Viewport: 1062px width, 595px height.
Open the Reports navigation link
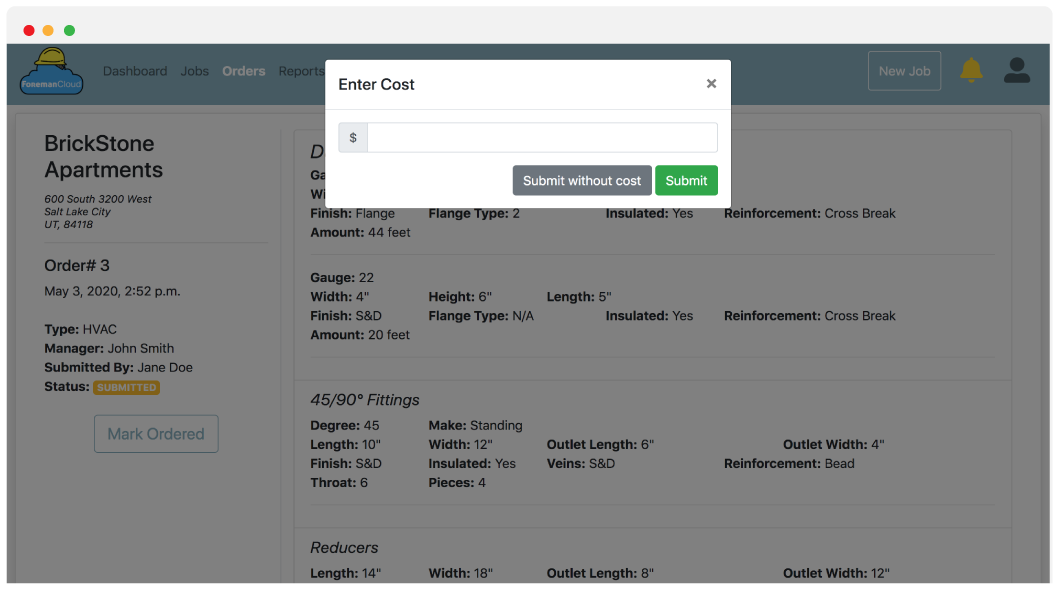tap(301, 71)
